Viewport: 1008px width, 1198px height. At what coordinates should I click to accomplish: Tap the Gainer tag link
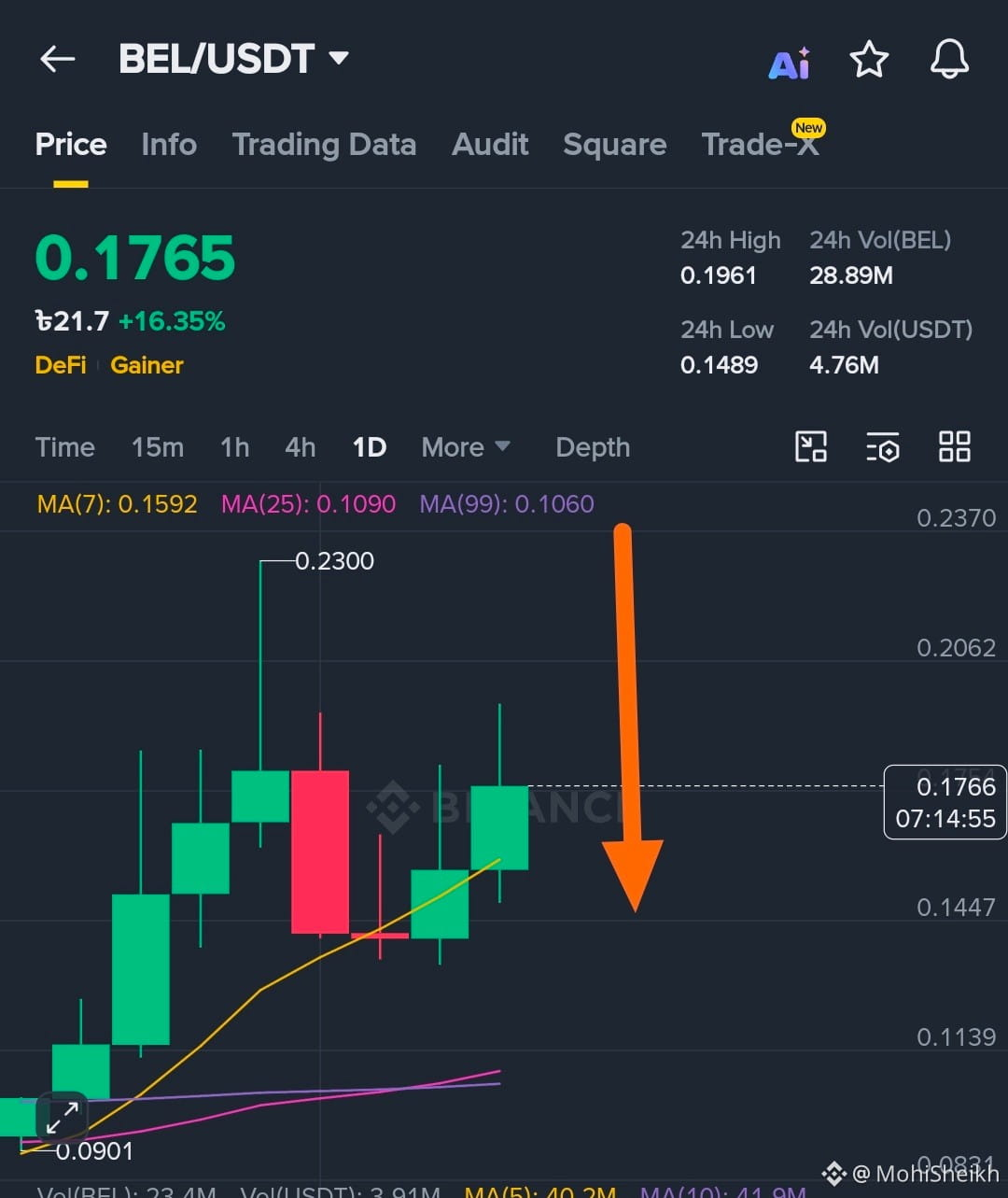pyautogui.click(x=147, y=365)
